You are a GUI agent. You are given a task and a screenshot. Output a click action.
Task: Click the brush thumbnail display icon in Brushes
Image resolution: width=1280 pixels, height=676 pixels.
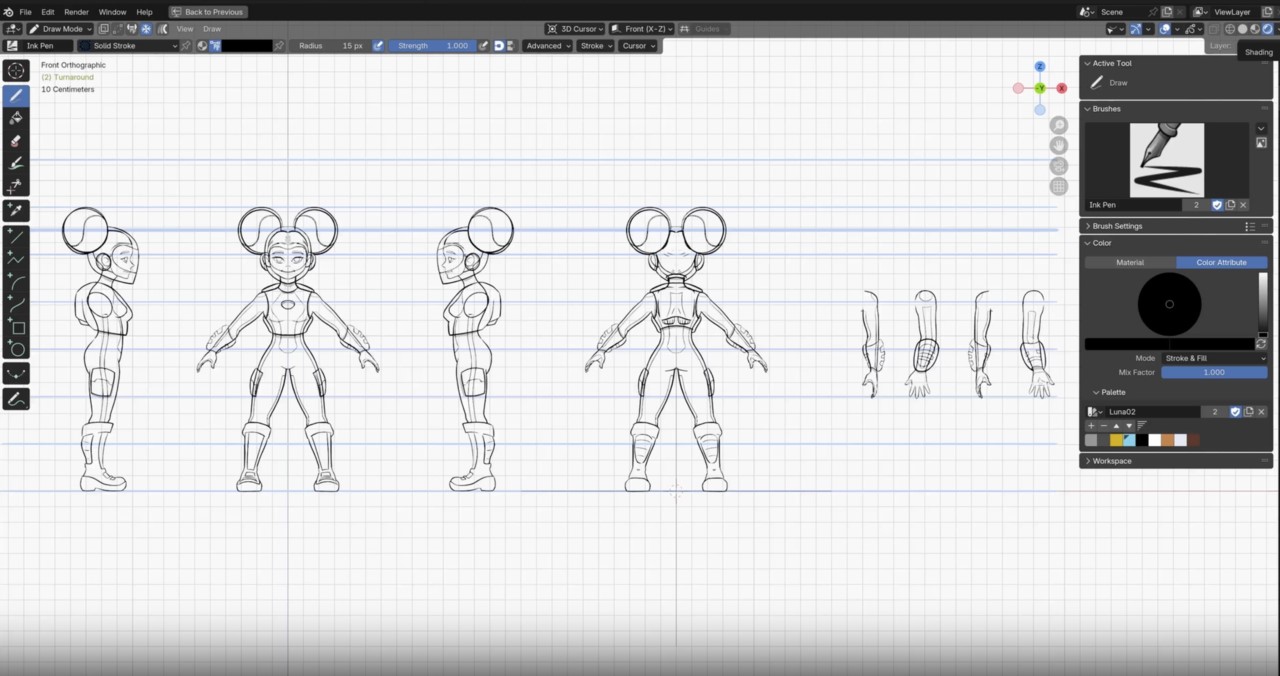1261,143
